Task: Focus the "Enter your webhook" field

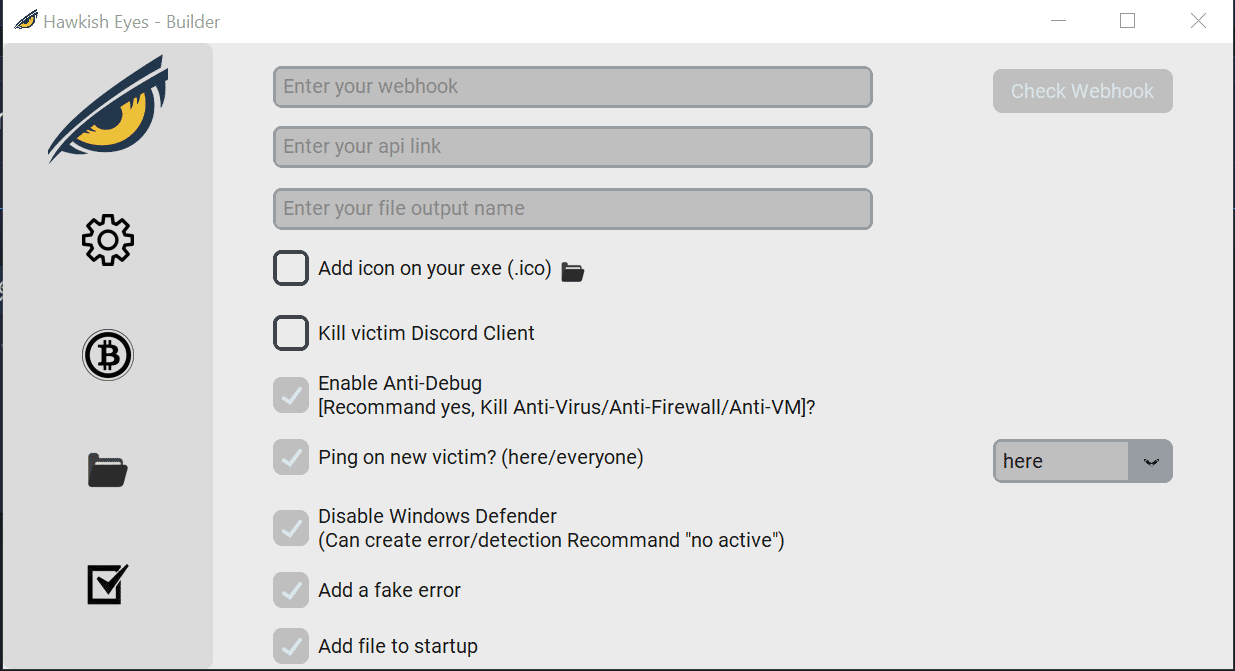Action: tap(572, 87)
